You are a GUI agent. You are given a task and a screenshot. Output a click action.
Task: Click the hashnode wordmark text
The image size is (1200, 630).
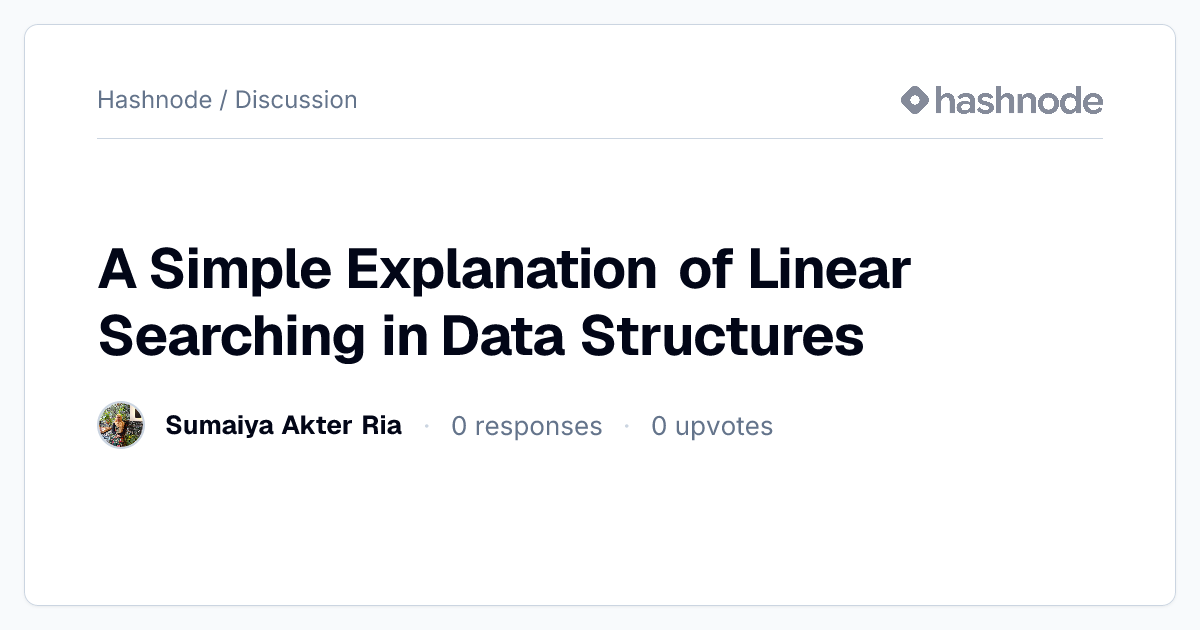click(x=1019, y=100)
